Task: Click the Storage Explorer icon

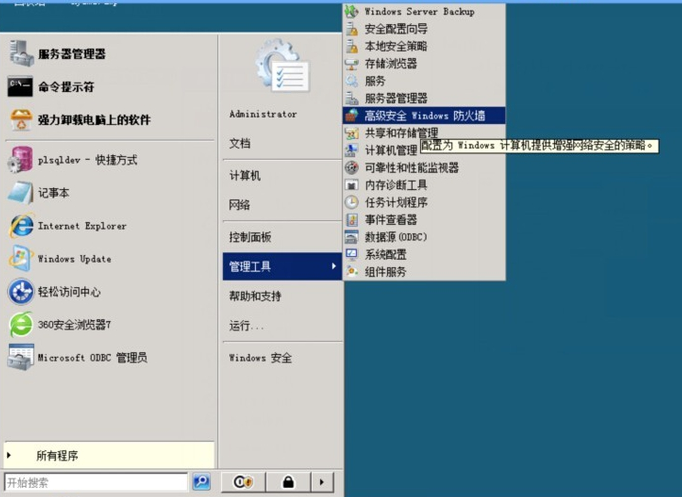Action: (351, 64)
